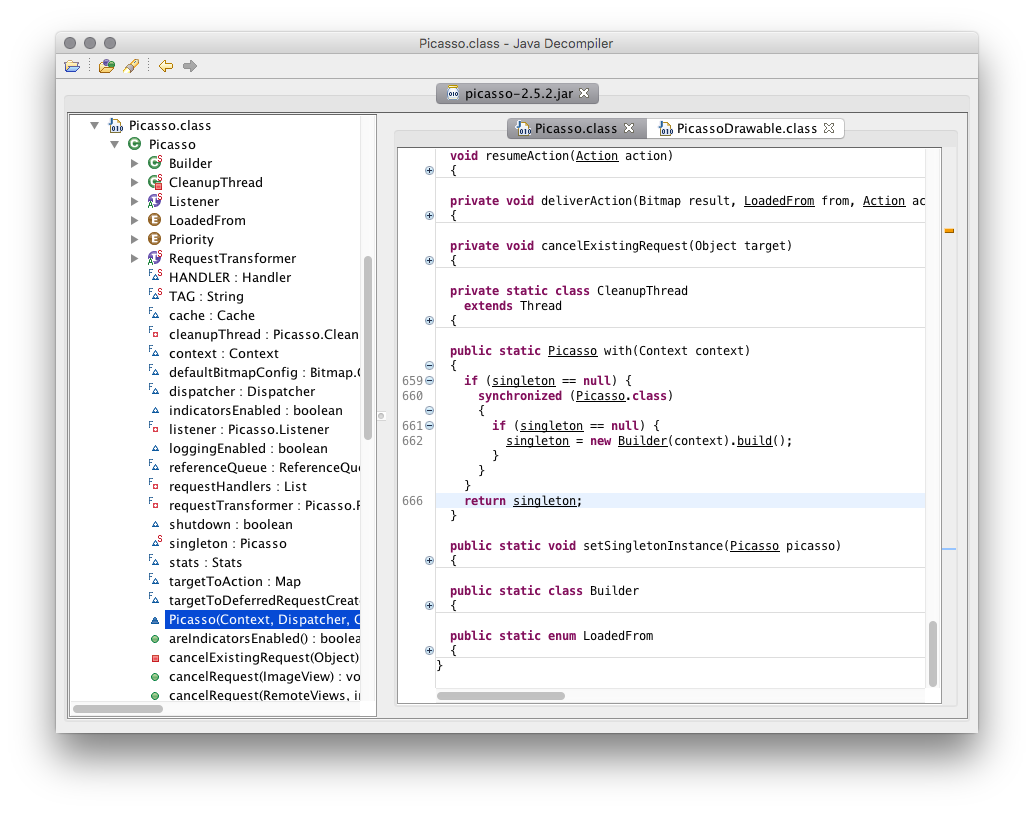Click the jar icon on the picasso-2.5.2.jar tab
The width and height of the screenshot is (1034, 813).
click(451, 93)
